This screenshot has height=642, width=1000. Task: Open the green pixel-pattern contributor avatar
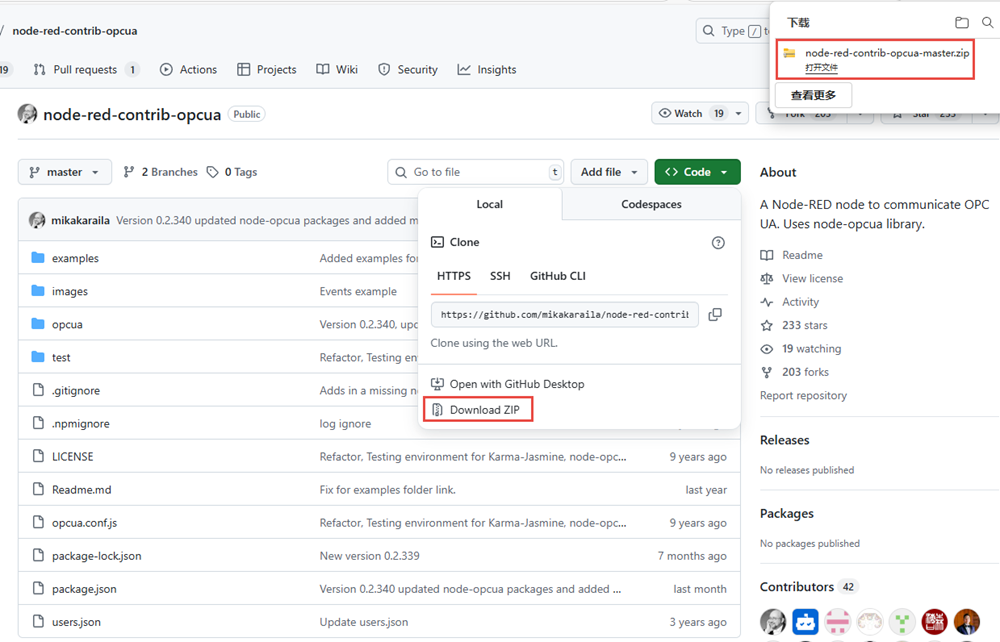click(902, 622)
